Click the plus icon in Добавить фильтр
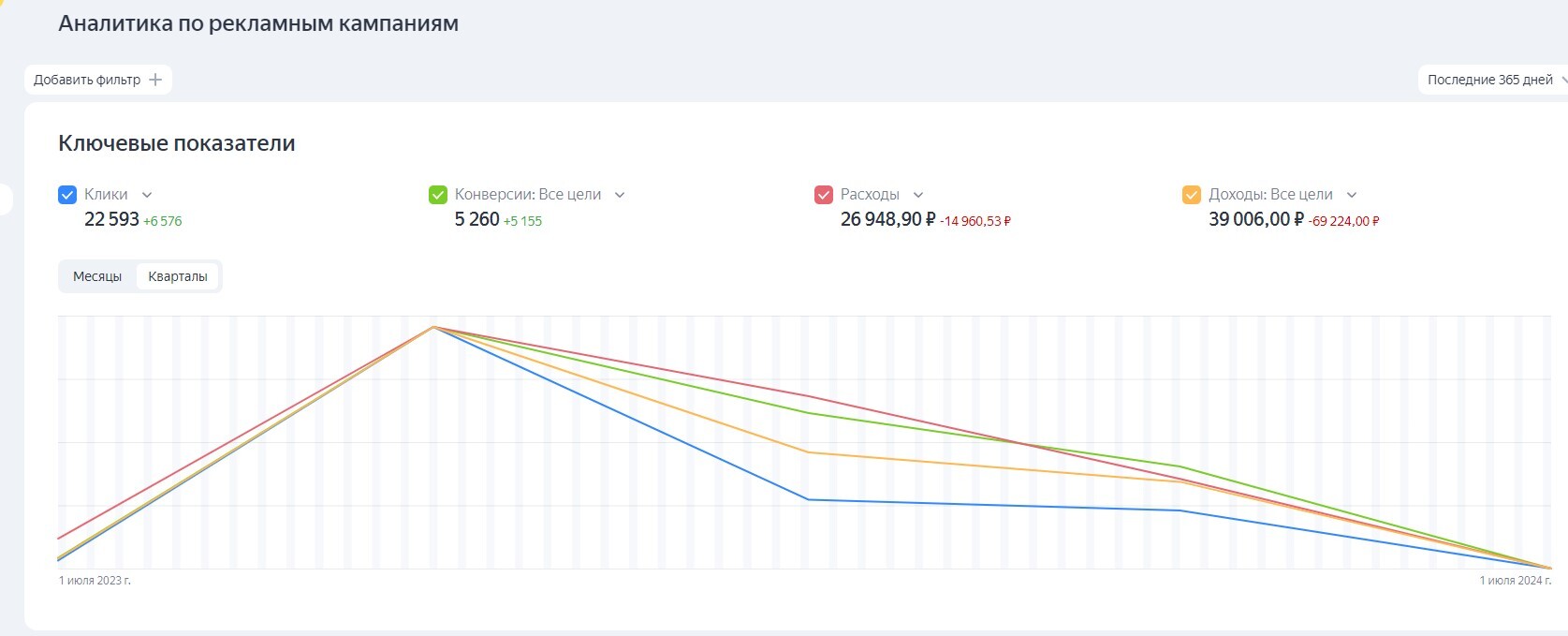The width and height of the screenshot is (1568, 636). point(155,80)
